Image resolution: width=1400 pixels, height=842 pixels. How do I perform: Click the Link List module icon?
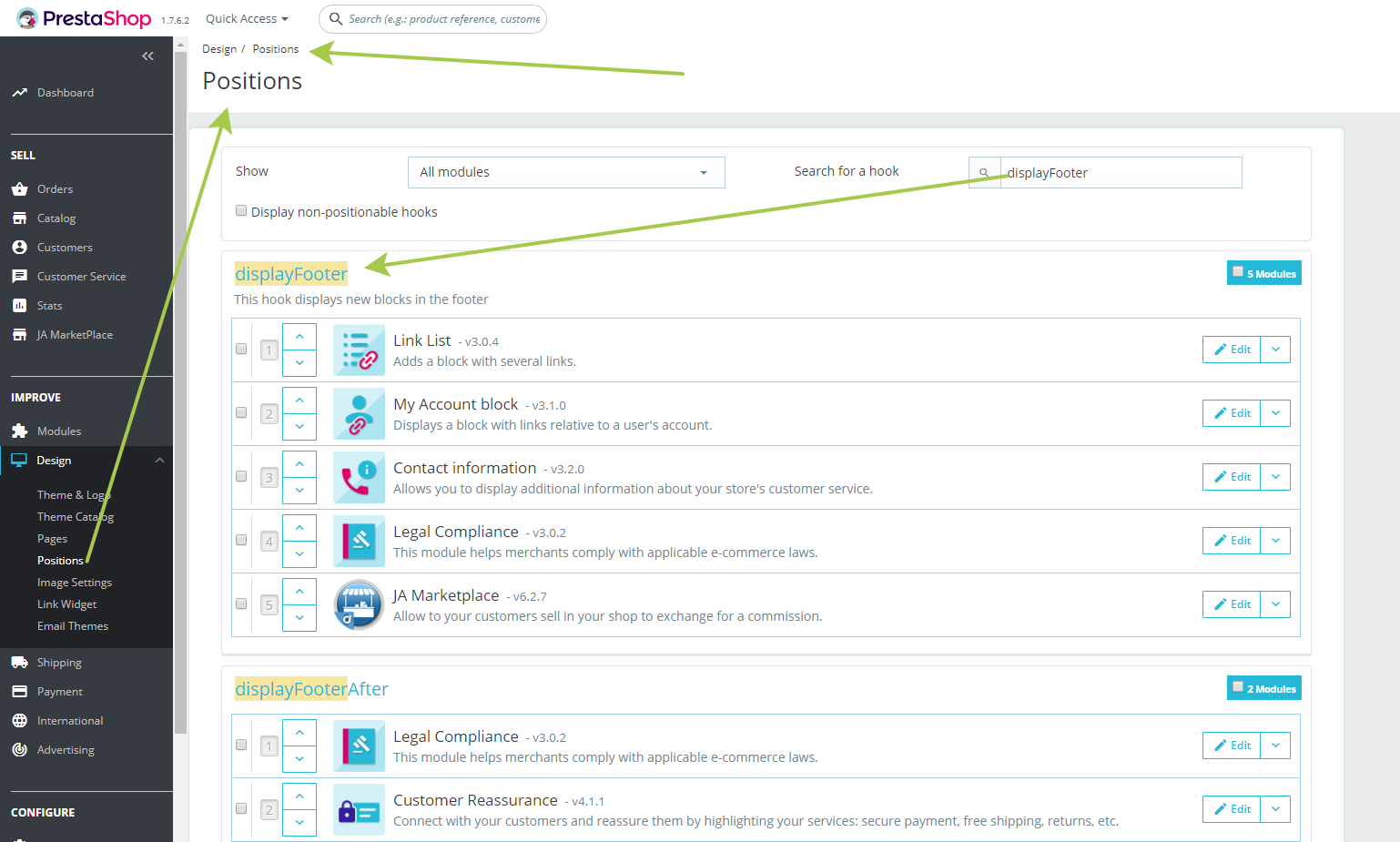coord(359,350)
